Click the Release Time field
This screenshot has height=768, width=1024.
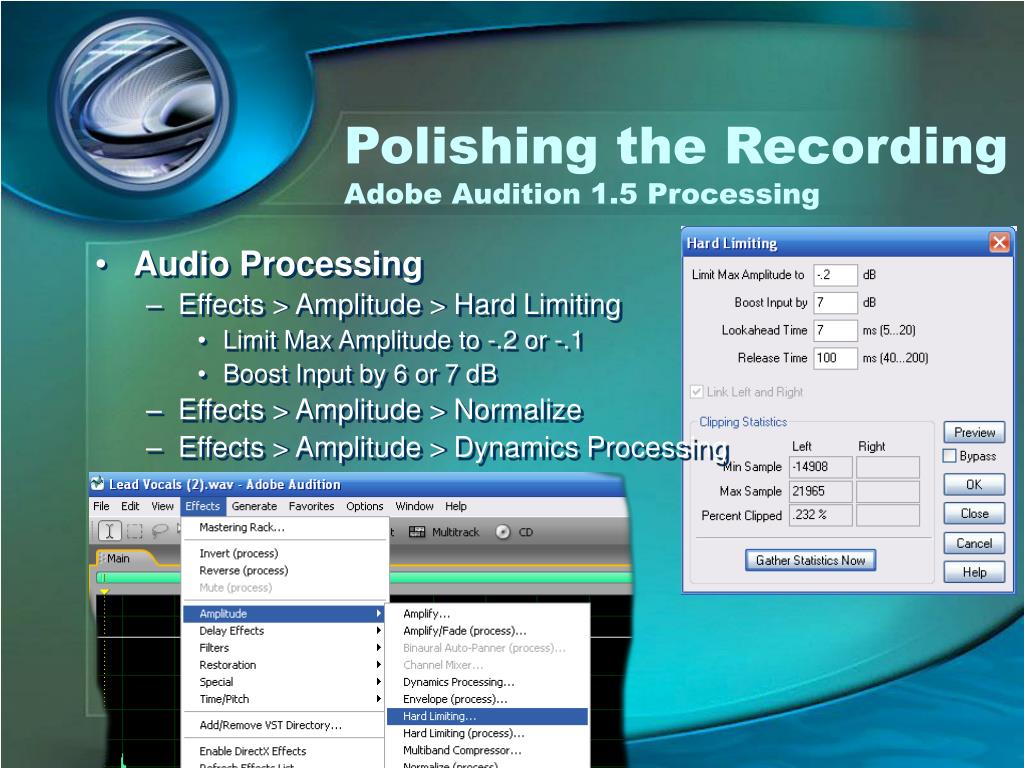point(835,358)
